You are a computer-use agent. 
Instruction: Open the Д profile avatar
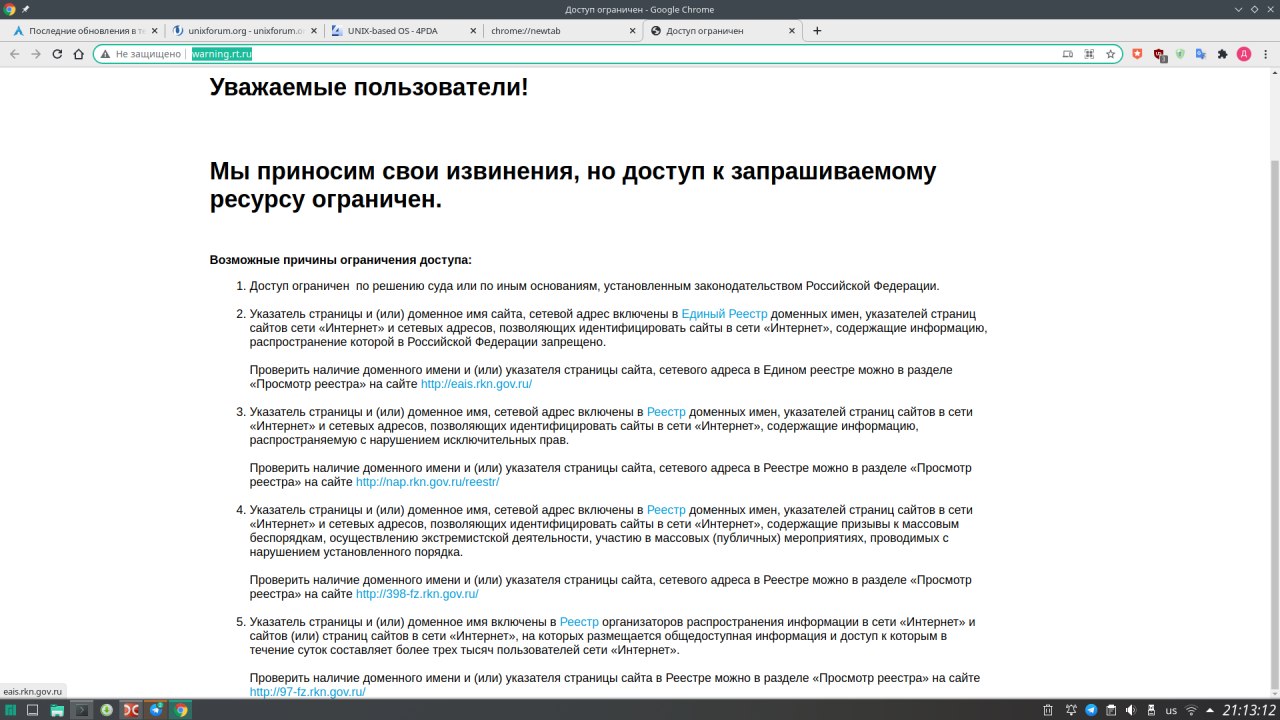point(1244,54)
